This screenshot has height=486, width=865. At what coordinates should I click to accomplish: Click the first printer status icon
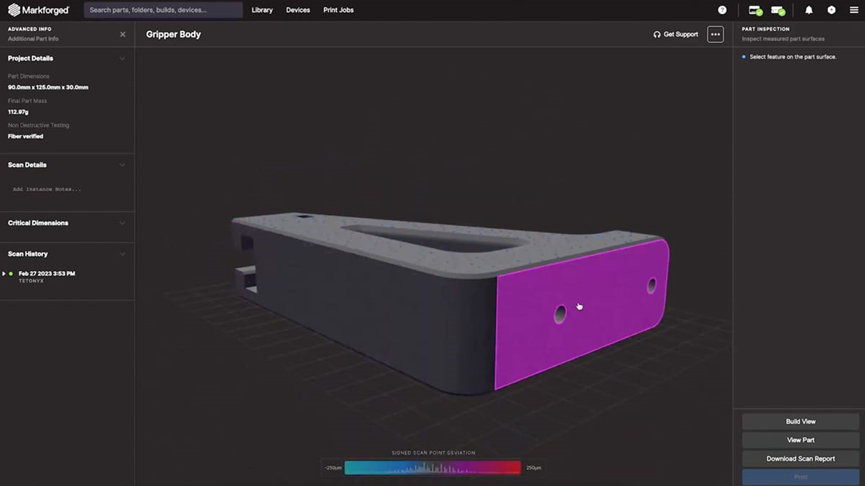click(x=755, y=10)
